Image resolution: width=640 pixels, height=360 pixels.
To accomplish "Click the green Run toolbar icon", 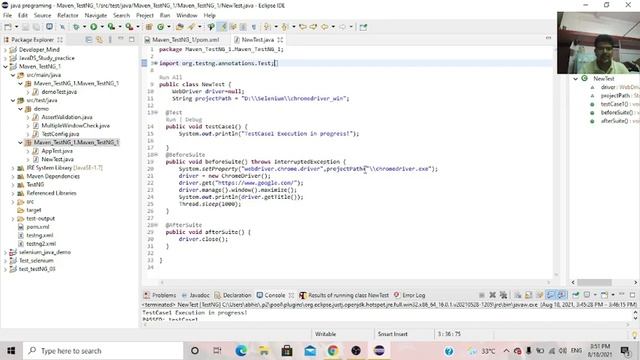I will (94, 27).
